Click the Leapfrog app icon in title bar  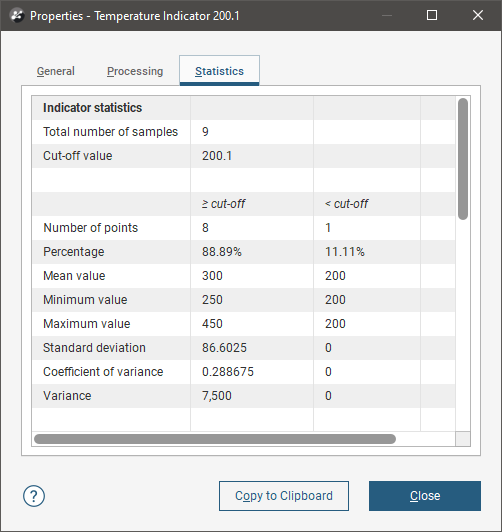17,16
